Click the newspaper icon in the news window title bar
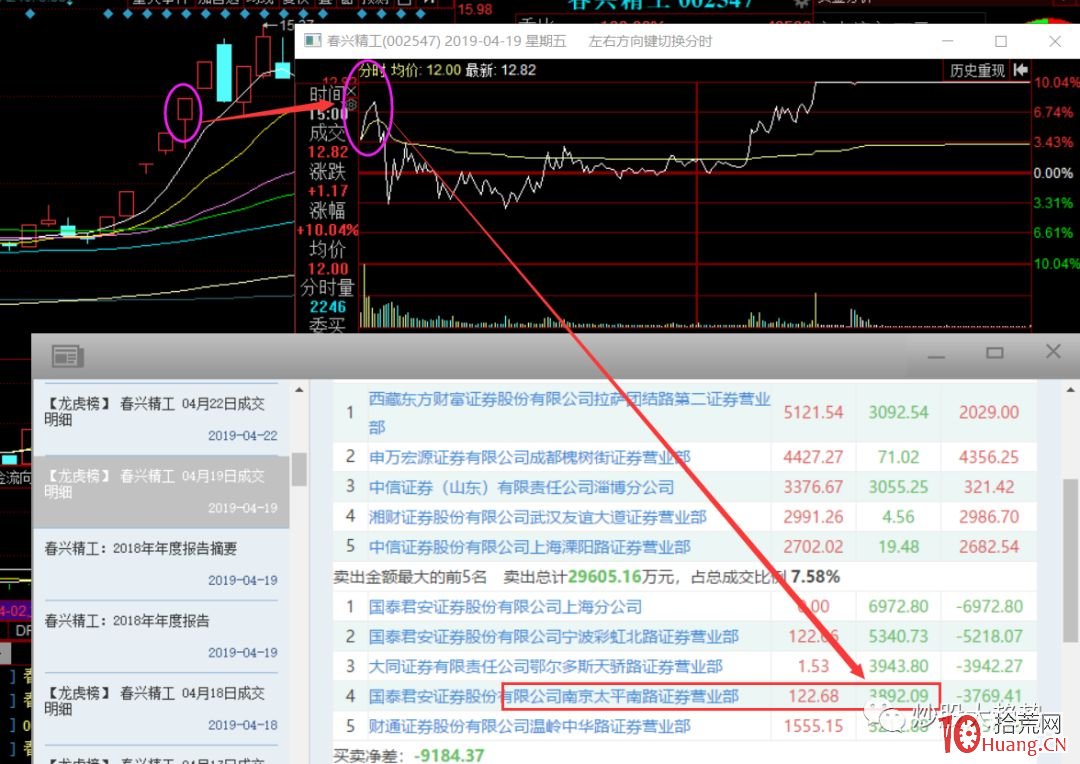The image size is (1080, 764). point(68,355)
